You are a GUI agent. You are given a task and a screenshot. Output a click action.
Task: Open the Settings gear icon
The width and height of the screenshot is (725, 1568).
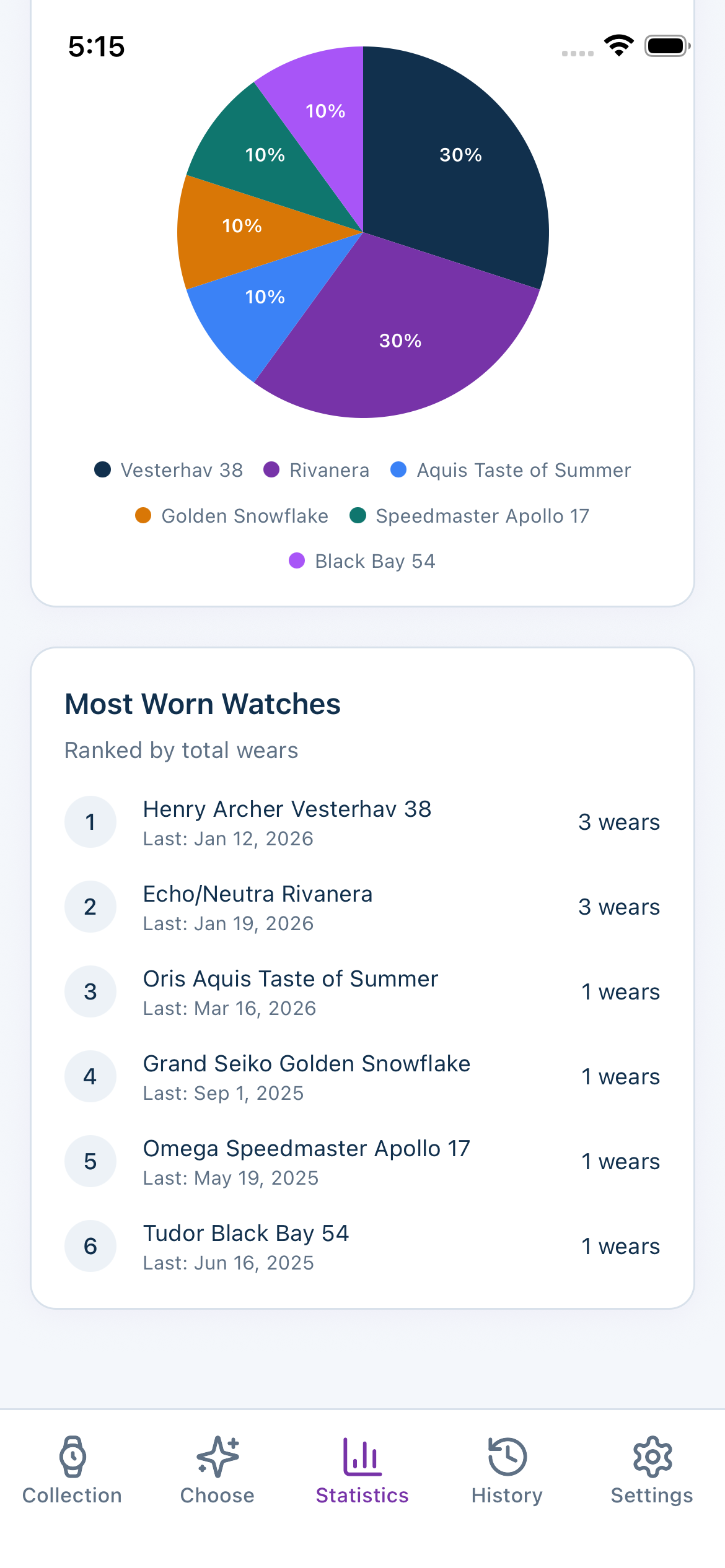click(652, 1456)
